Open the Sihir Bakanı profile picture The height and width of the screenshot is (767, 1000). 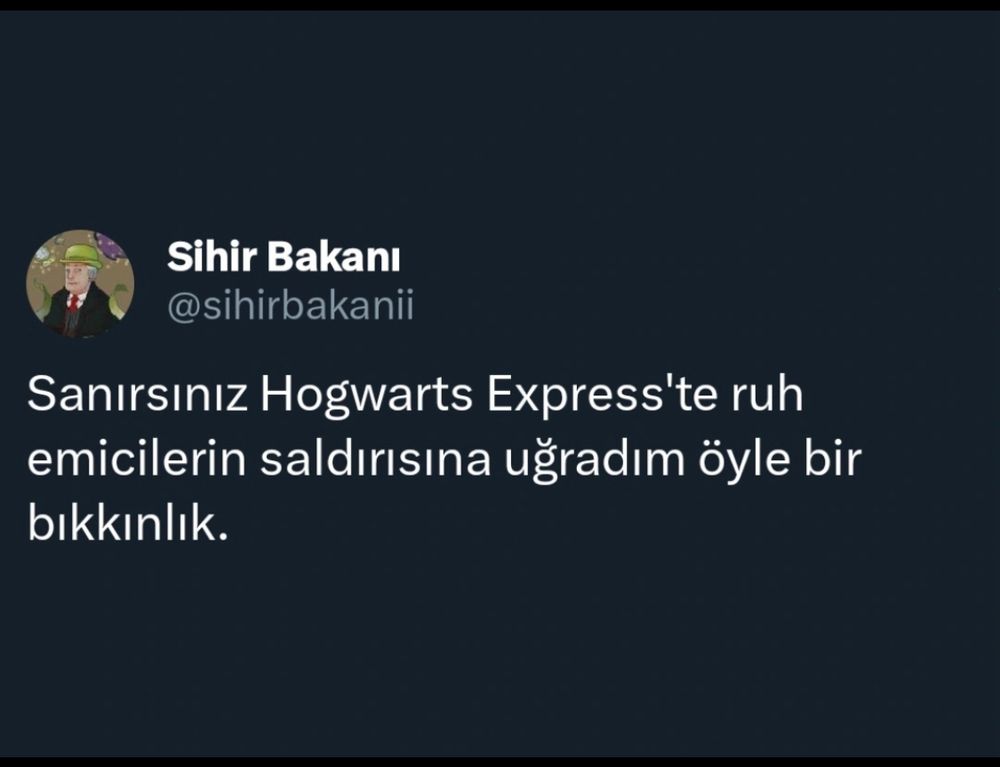pos(80,284)
